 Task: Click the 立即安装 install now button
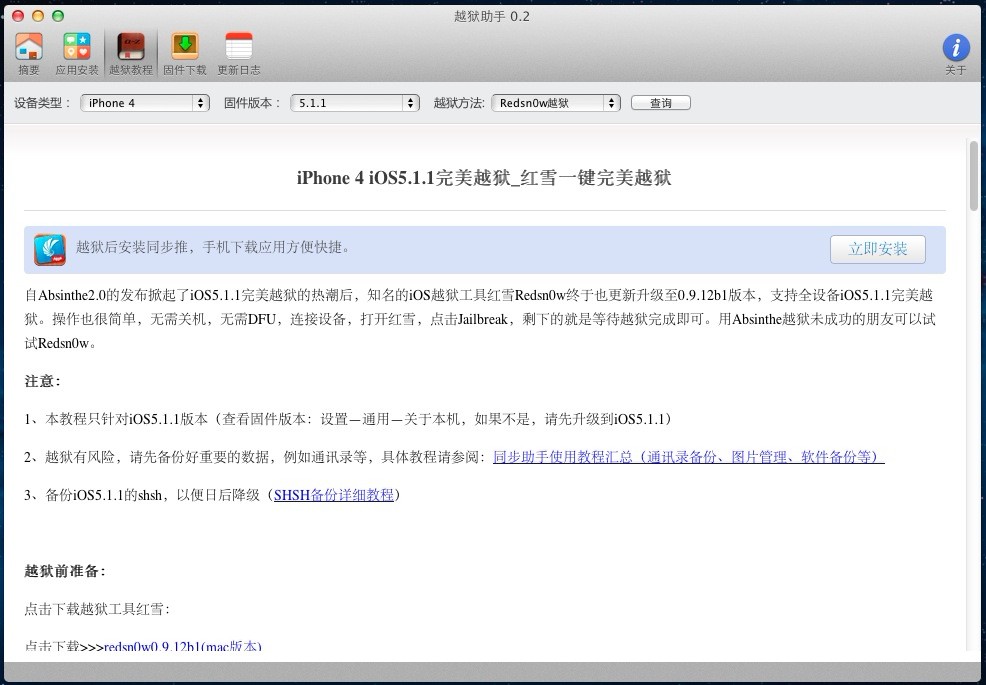(x=878, y=249)
